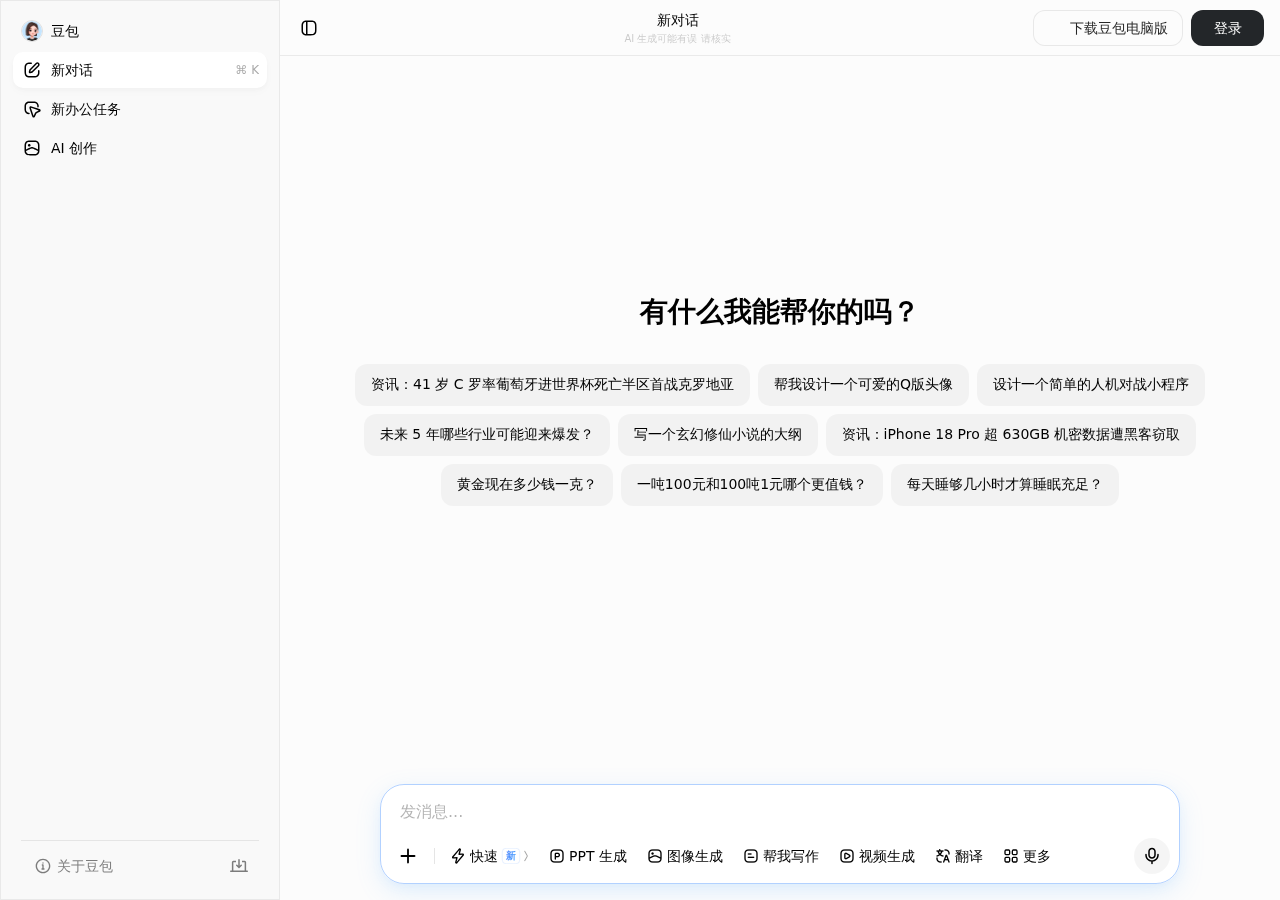Click the 豆包 name label in sidebar
This screenshot has height=900, width=1280.
pyautogui.click(x=65, y=31)
